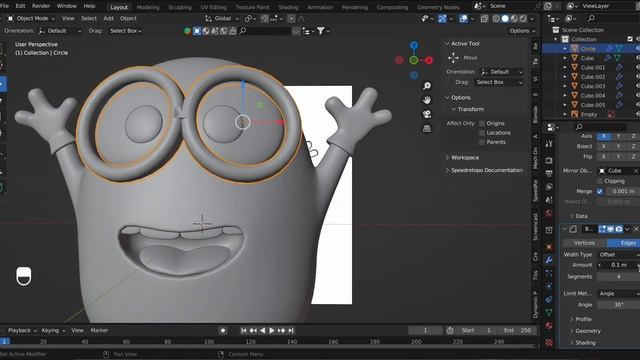Toggle the Origins checkbox
This screenshot has height=360, width=640.
[482, 123]
